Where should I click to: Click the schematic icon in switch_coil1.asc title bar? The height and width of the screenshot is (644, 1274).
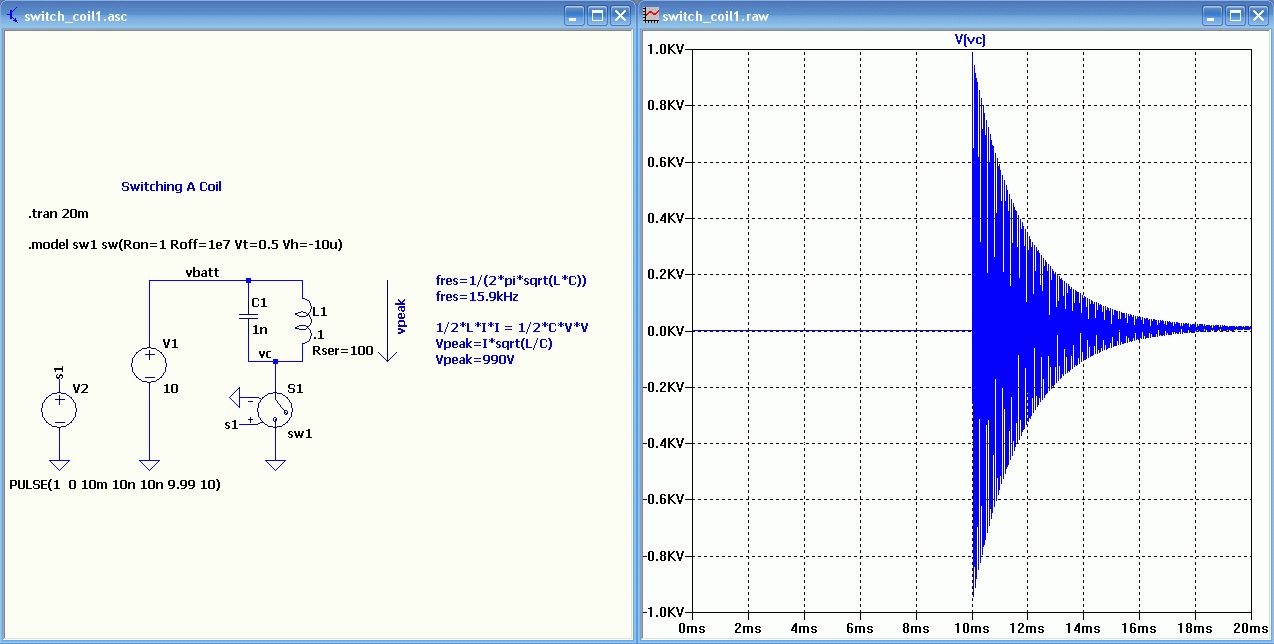pyautogui.click(x=12, y=16)
